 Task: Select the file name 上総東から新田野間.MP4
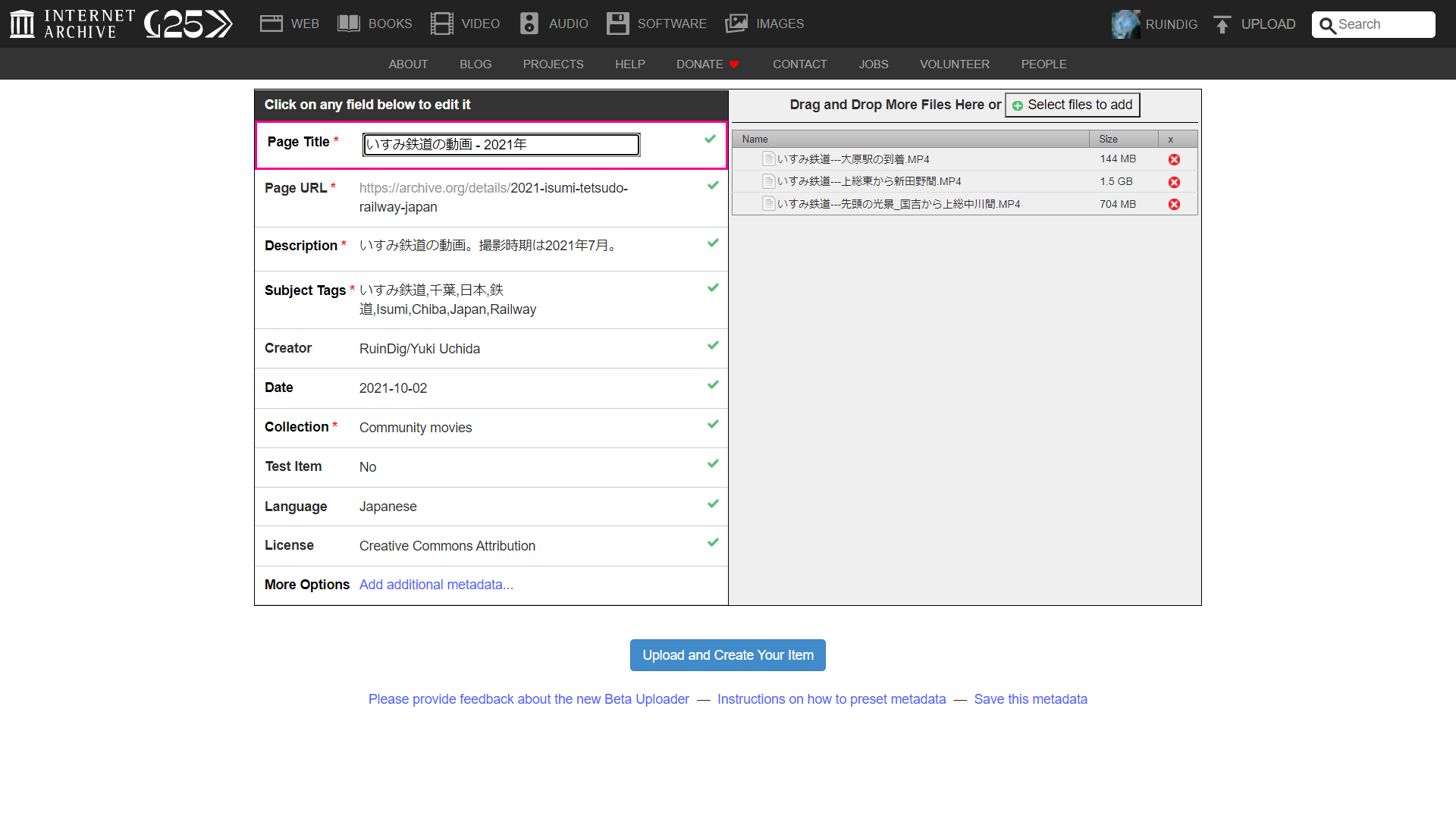pyautogui.click(x=869, y=181)
